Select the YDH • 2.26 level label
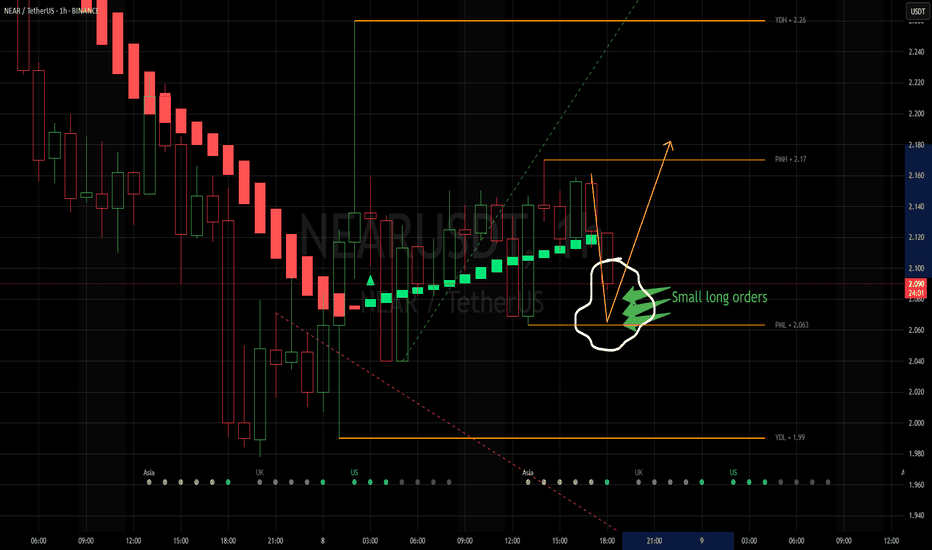 [790, 20]
